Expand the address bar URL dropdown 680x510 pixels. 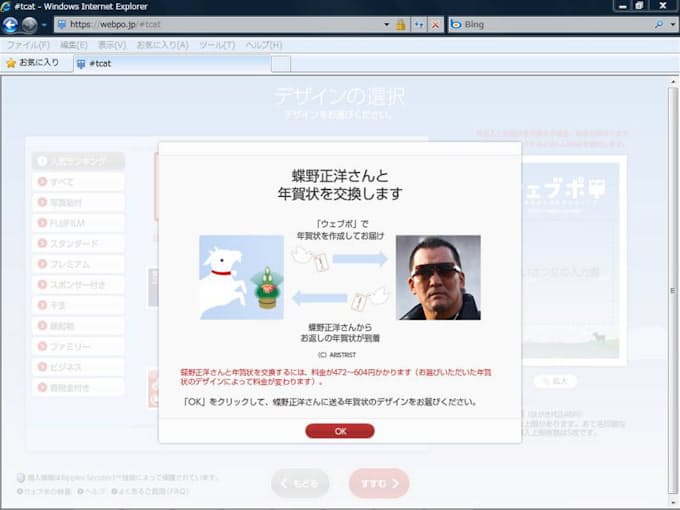[387, 24]
